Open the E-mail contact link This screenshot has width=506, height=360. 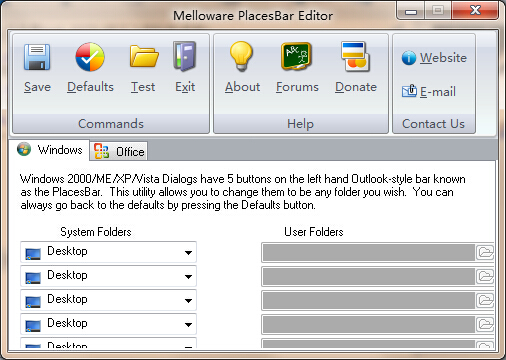[x=438, y=91]
